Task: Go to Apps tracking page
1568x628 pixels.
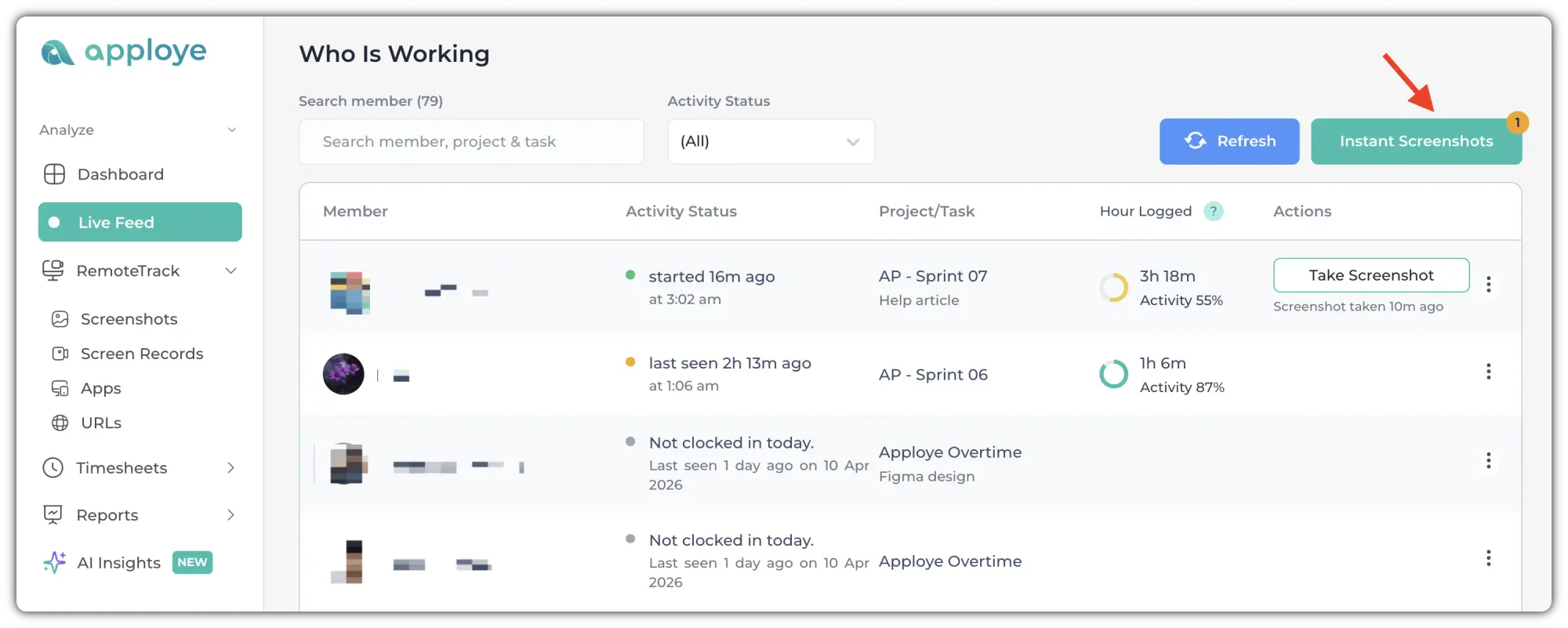Action: pos(100,388)
